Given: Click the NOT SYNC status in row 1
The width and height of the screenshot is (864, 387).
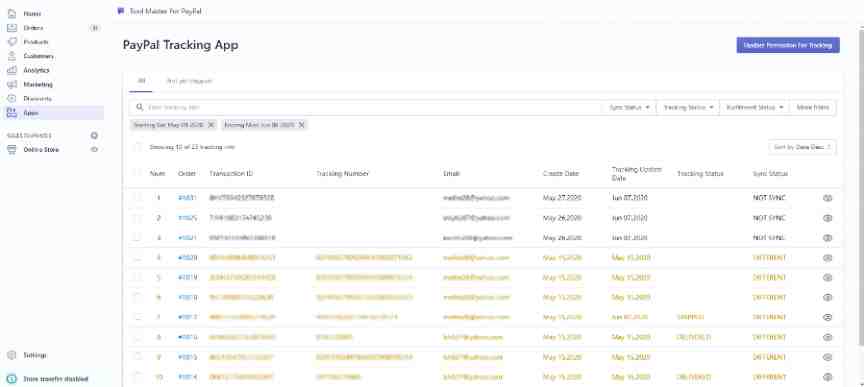Looking at the screenshot, I should [x=769, y=197].
